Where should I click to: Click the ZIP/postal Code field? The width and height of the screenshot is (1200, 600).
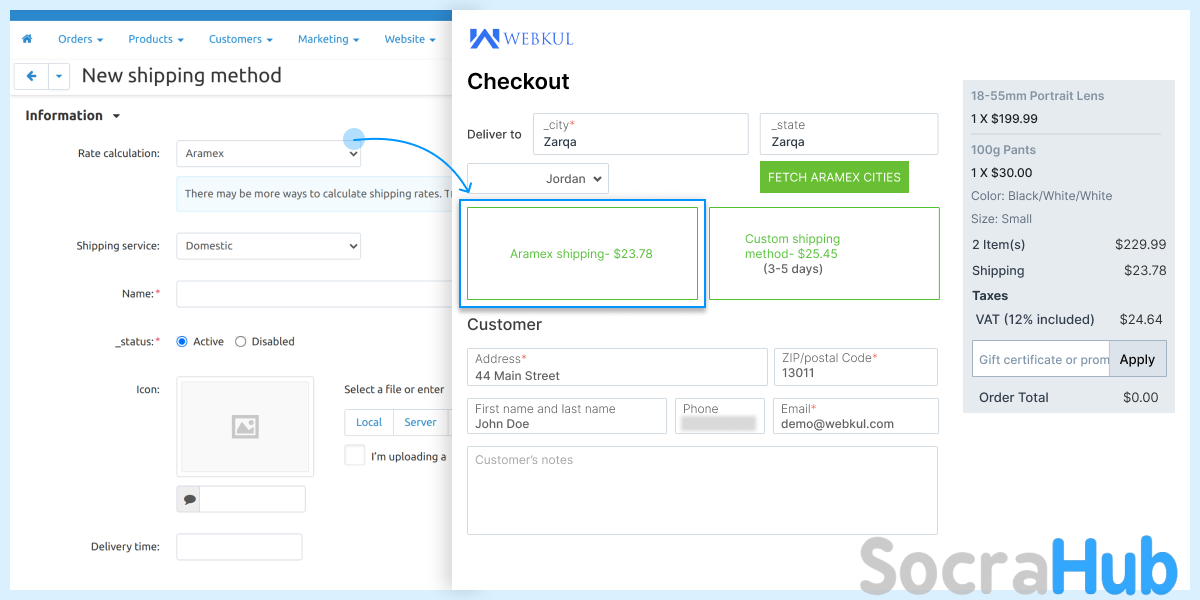point(856,367)
